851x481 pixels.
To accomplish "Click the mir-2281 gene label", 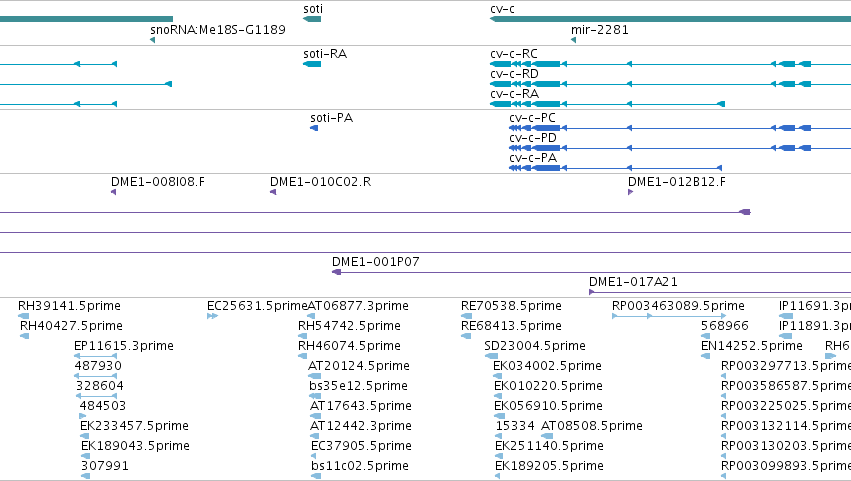I will click(600, 30).
